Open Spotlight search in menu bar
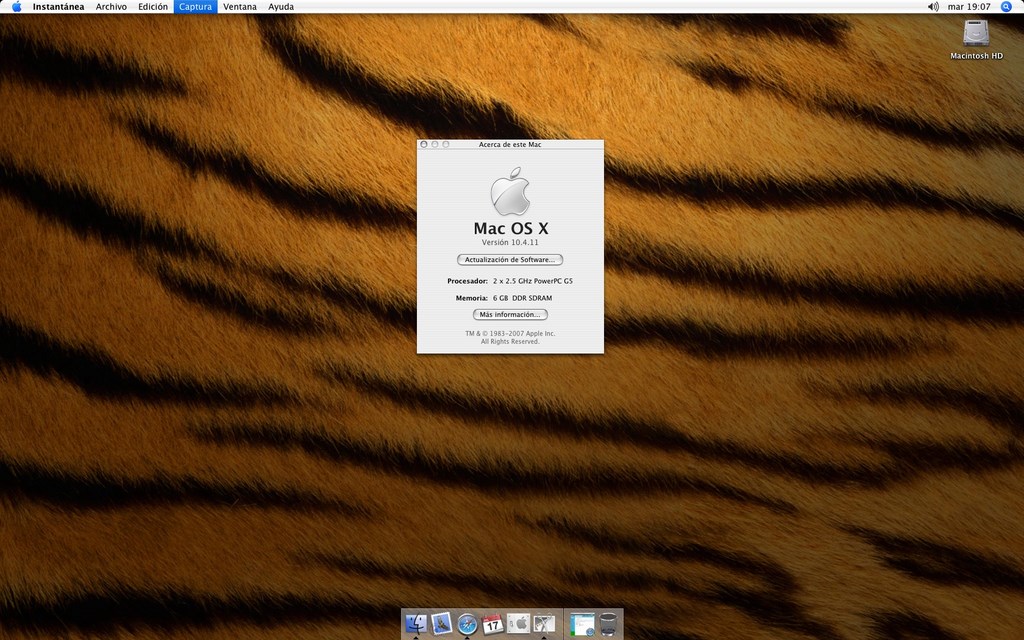Screen dimensions: 1024x640 pyautogui.click(x=1006, y=7)
